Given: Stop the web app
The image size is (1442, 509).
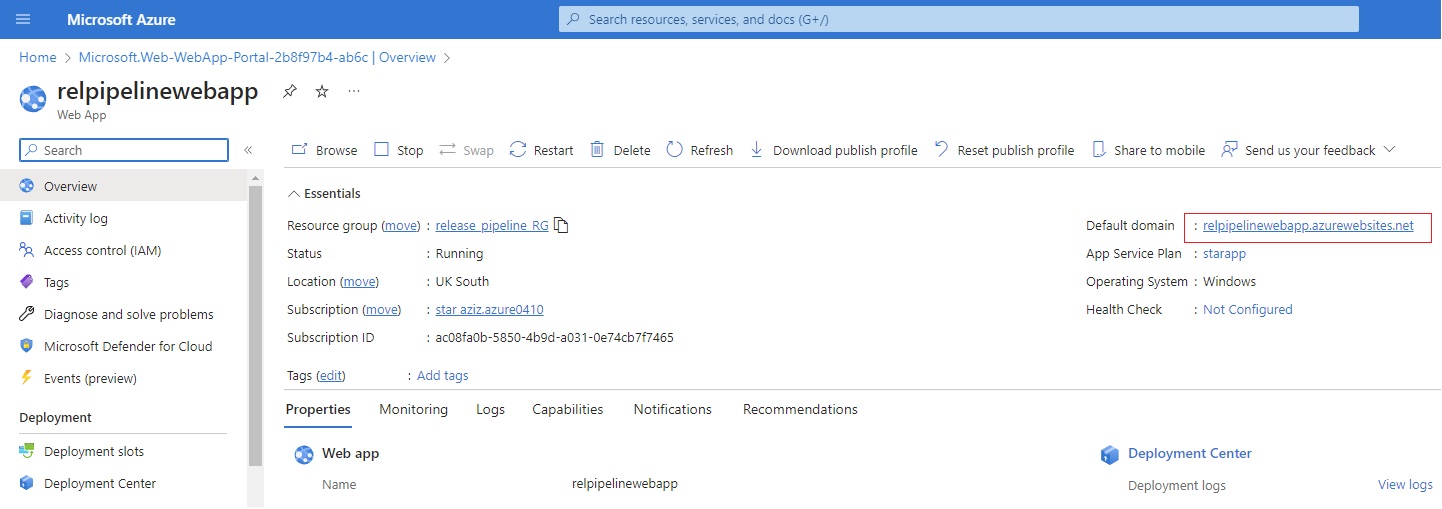Looking at the screenshot, I should (399, 150).
